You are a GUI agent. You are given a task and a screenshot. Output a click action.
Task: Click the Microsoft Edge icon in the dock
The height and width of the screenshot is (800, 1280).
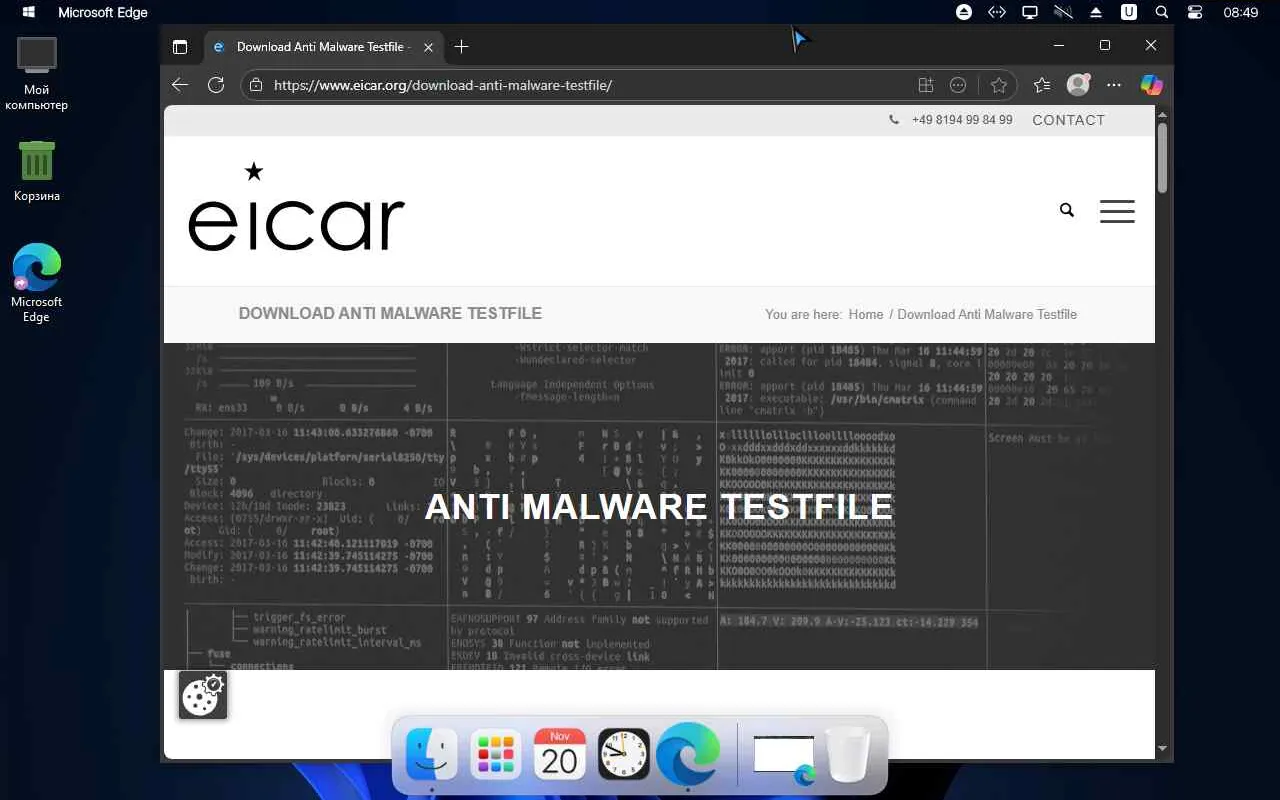pos(688,754)
